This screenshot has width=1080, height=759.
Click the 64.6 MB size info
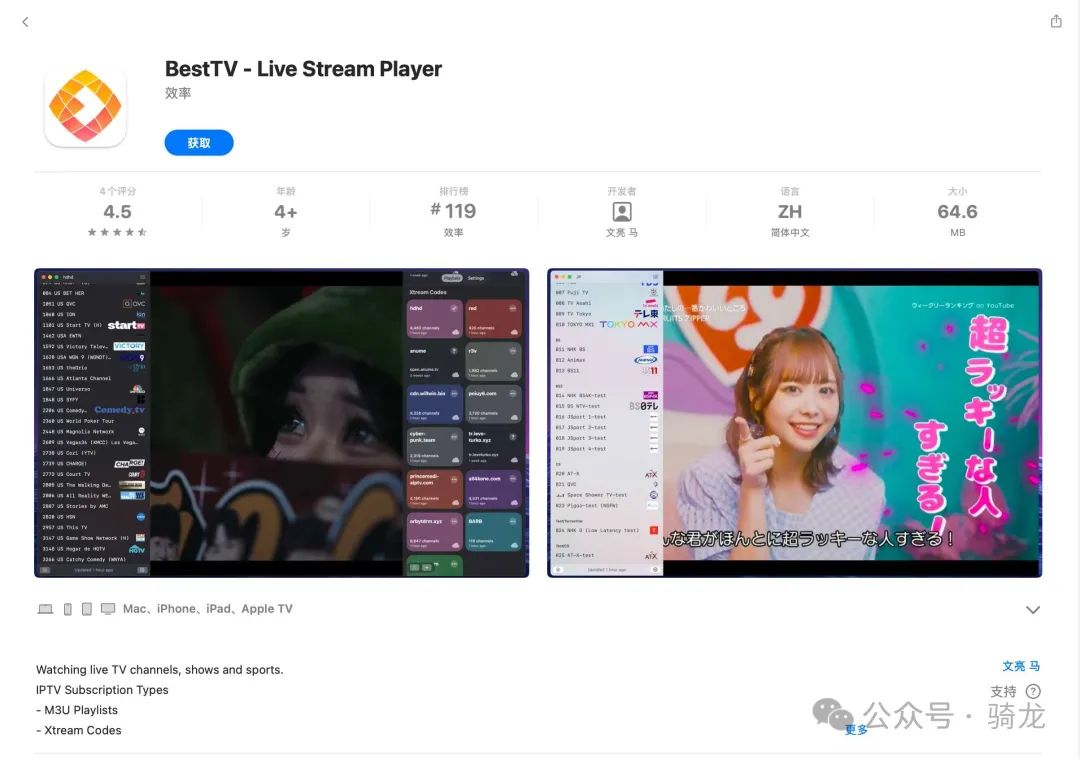957,211
